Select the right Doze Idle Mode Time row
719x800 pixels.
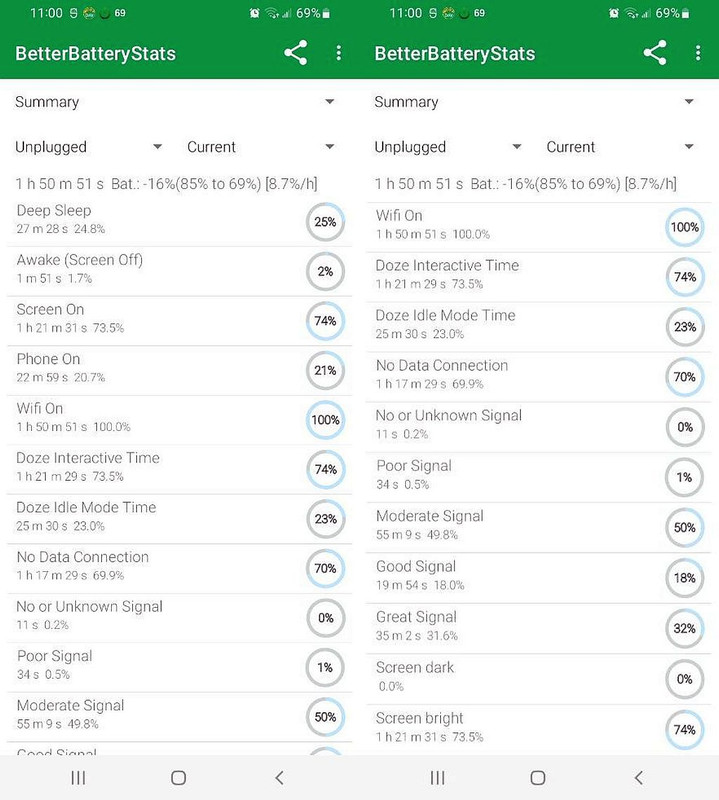tap(539, 327)
